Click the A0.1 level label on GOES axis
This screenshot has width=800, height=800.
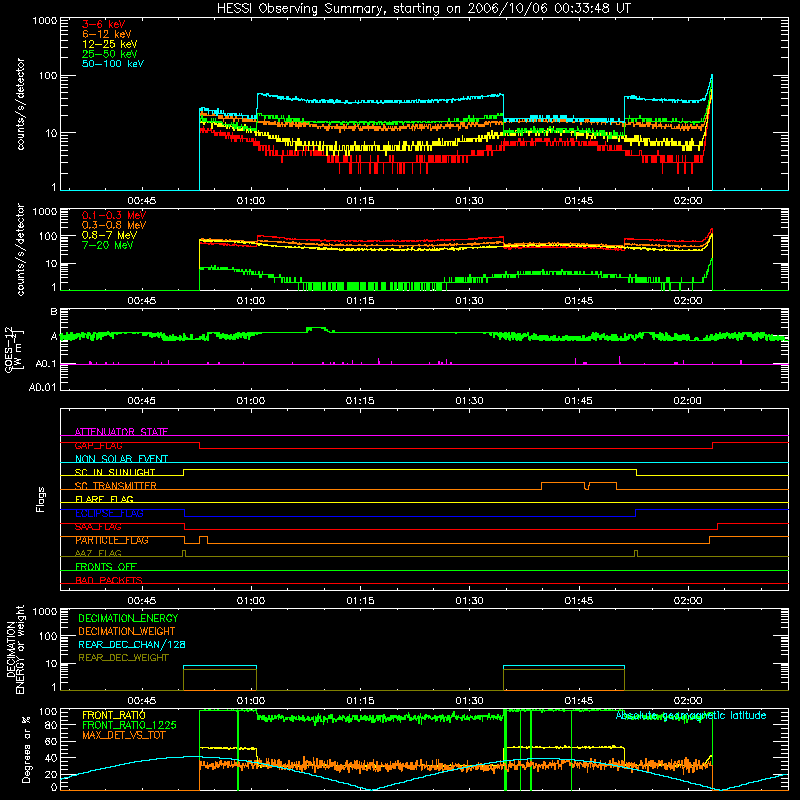click(x=46, y=364)
